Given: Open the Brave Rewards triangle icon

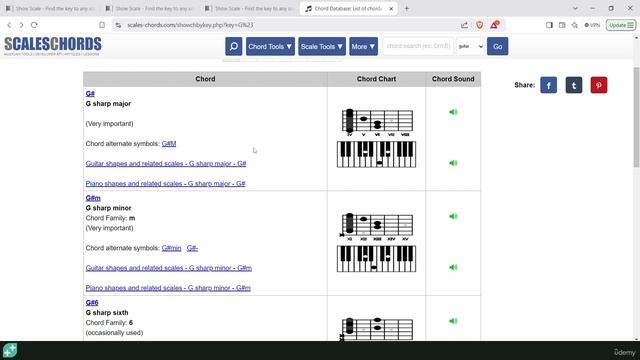Looking at the screenshot, I should coord(494,25).
